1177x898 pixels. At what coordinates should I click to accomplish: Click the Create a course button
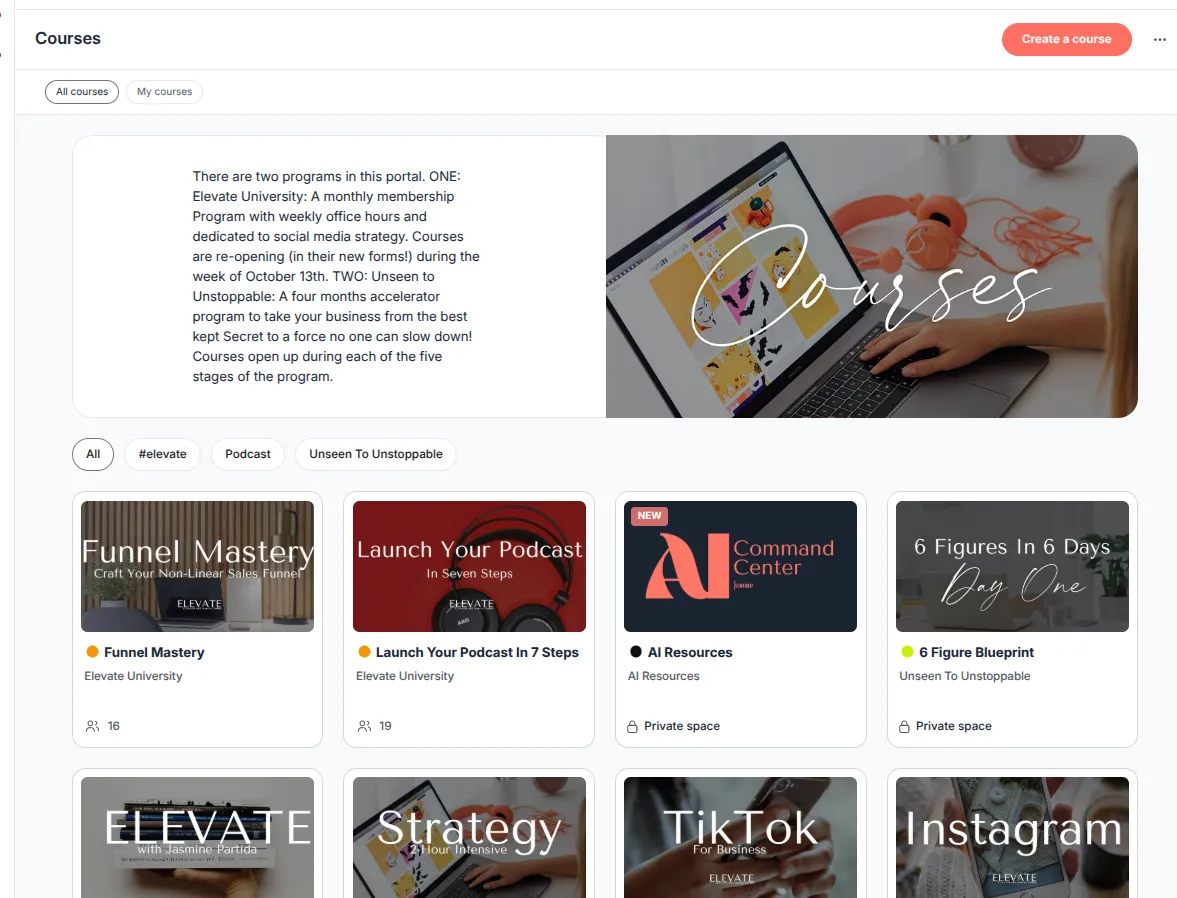pyautogui.click(x=1066, y=39)
